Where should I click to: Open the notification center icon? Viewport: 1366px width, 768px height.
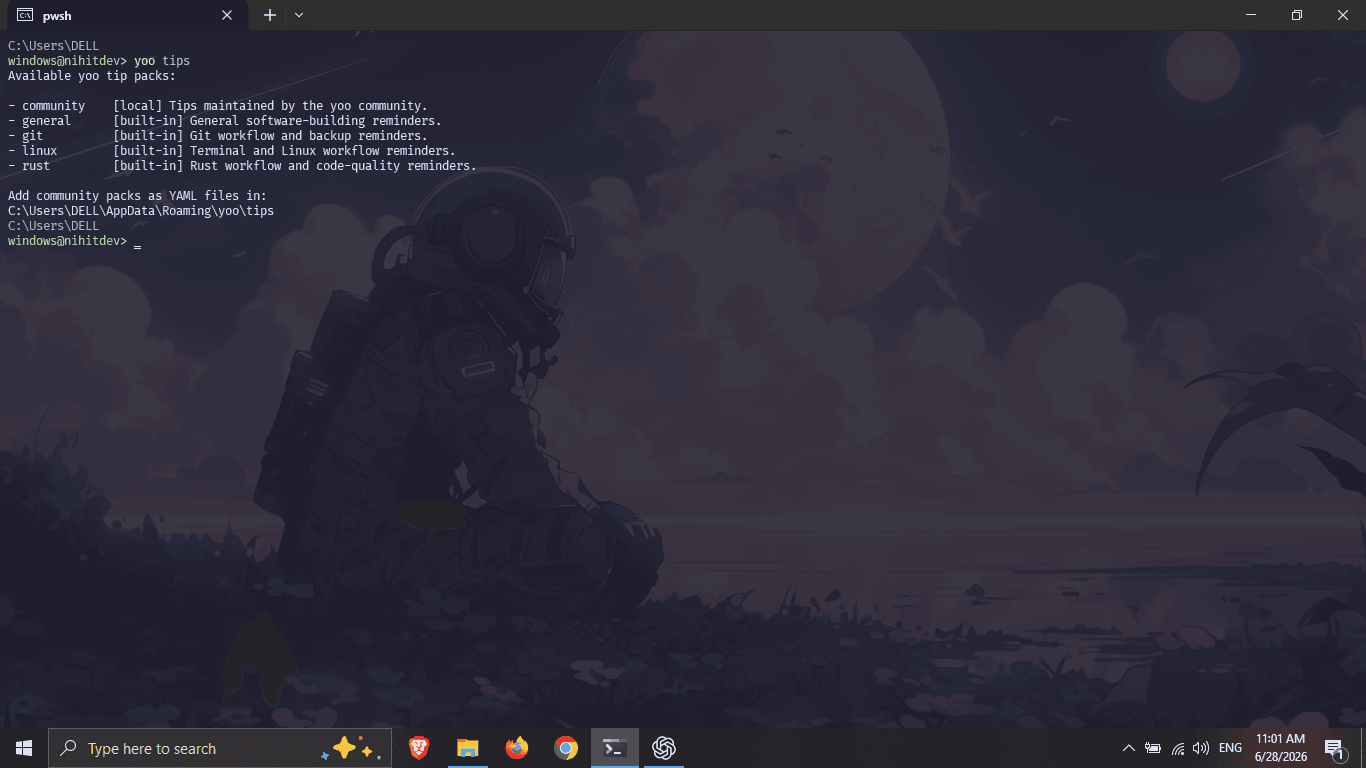[x=1333, y=748]
